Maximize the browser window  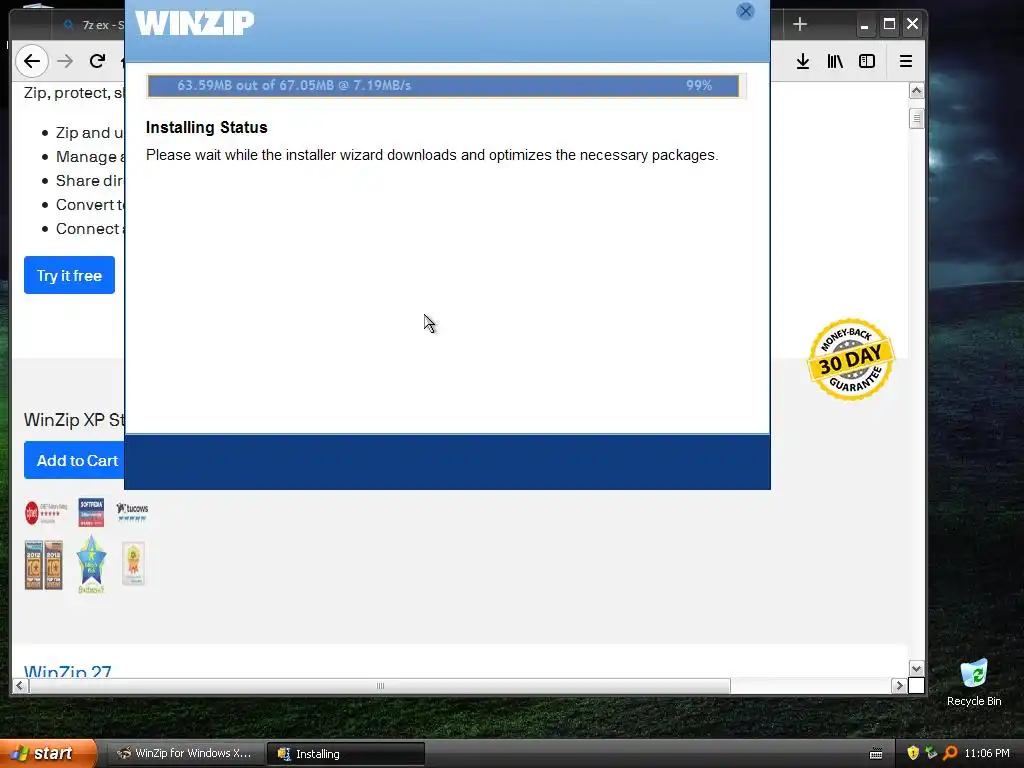coord(889,25)
